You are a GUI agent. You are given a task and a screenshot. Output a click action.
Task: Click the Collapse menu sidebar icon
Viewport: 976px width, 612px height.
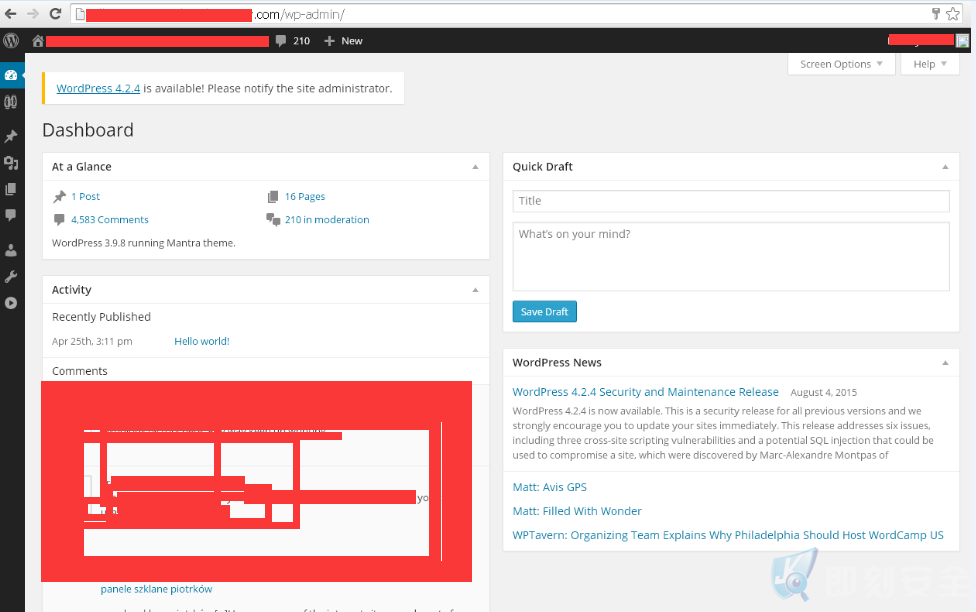pos(11,303)
